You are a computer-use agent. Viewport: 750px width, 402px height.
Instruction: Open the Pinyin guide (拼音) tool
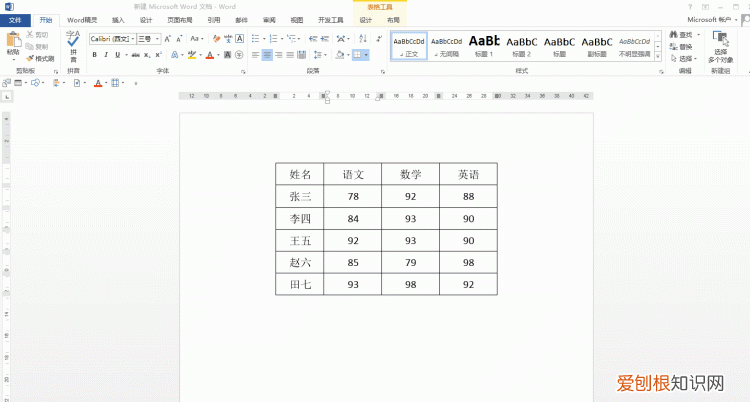pos(73,46)
